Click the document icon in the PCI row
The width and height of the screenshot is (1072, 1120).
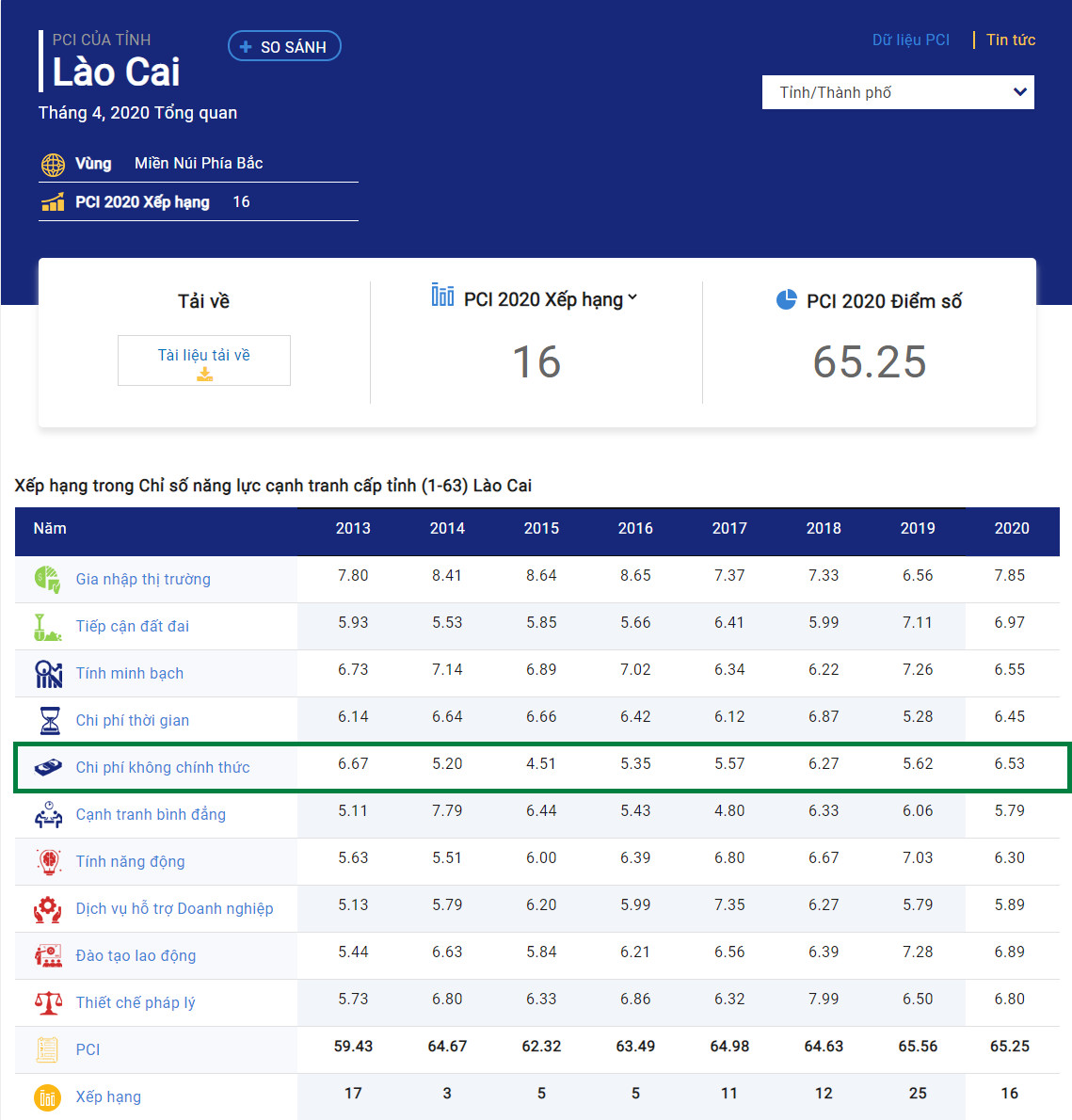click(x=47, y=1050)
